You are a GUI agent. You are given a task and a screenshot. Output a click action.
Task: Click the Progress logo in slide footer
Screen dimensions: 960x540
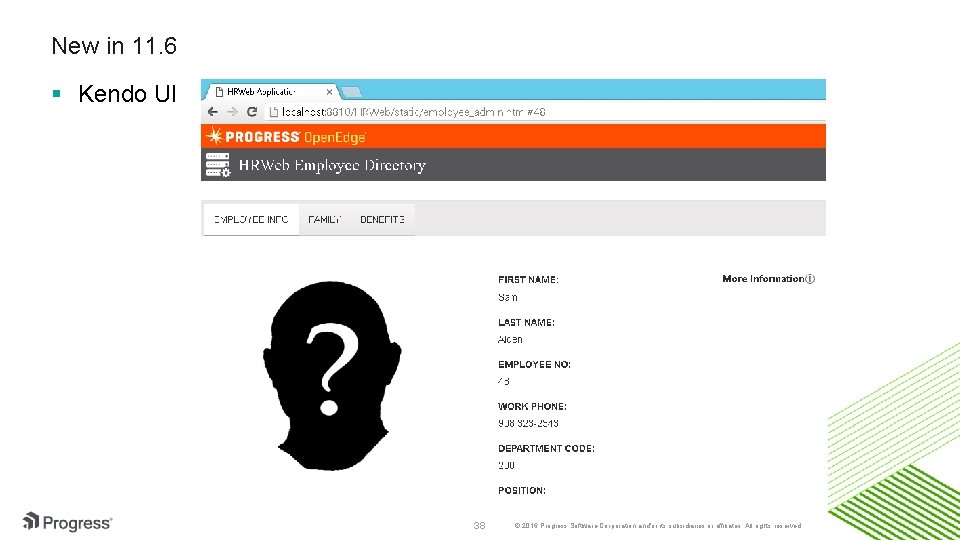(67, 522)
